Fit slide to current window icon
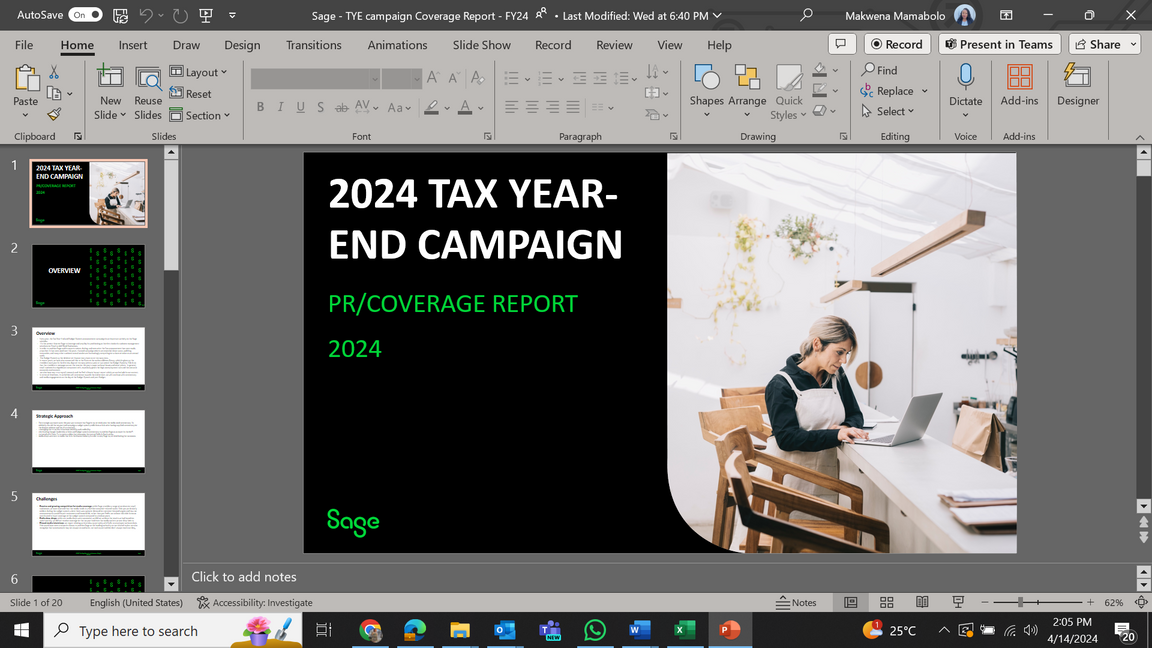 coord(1140,602)
